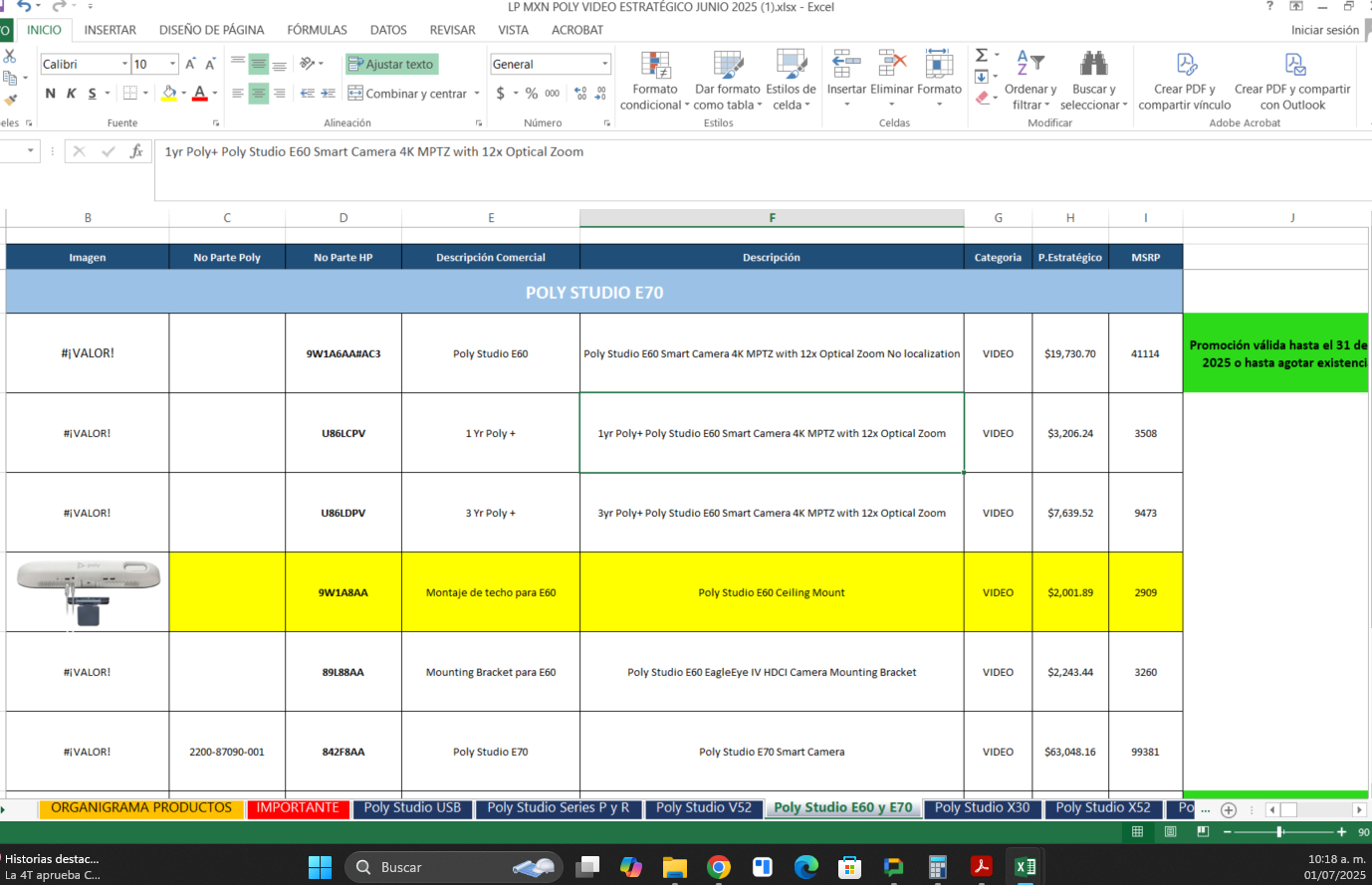Click Iniciar sesión link

pyautogui.click(x=1325, y=30)
